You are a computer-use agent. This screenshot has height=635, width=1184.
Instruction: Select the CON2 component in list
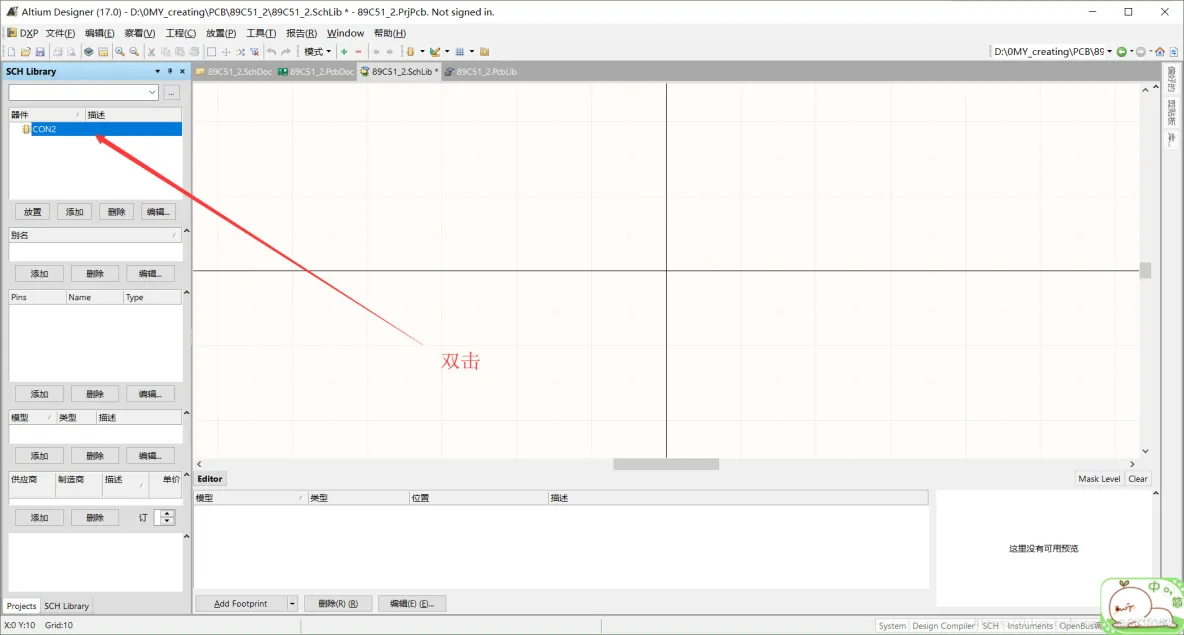tap(95, 129)
